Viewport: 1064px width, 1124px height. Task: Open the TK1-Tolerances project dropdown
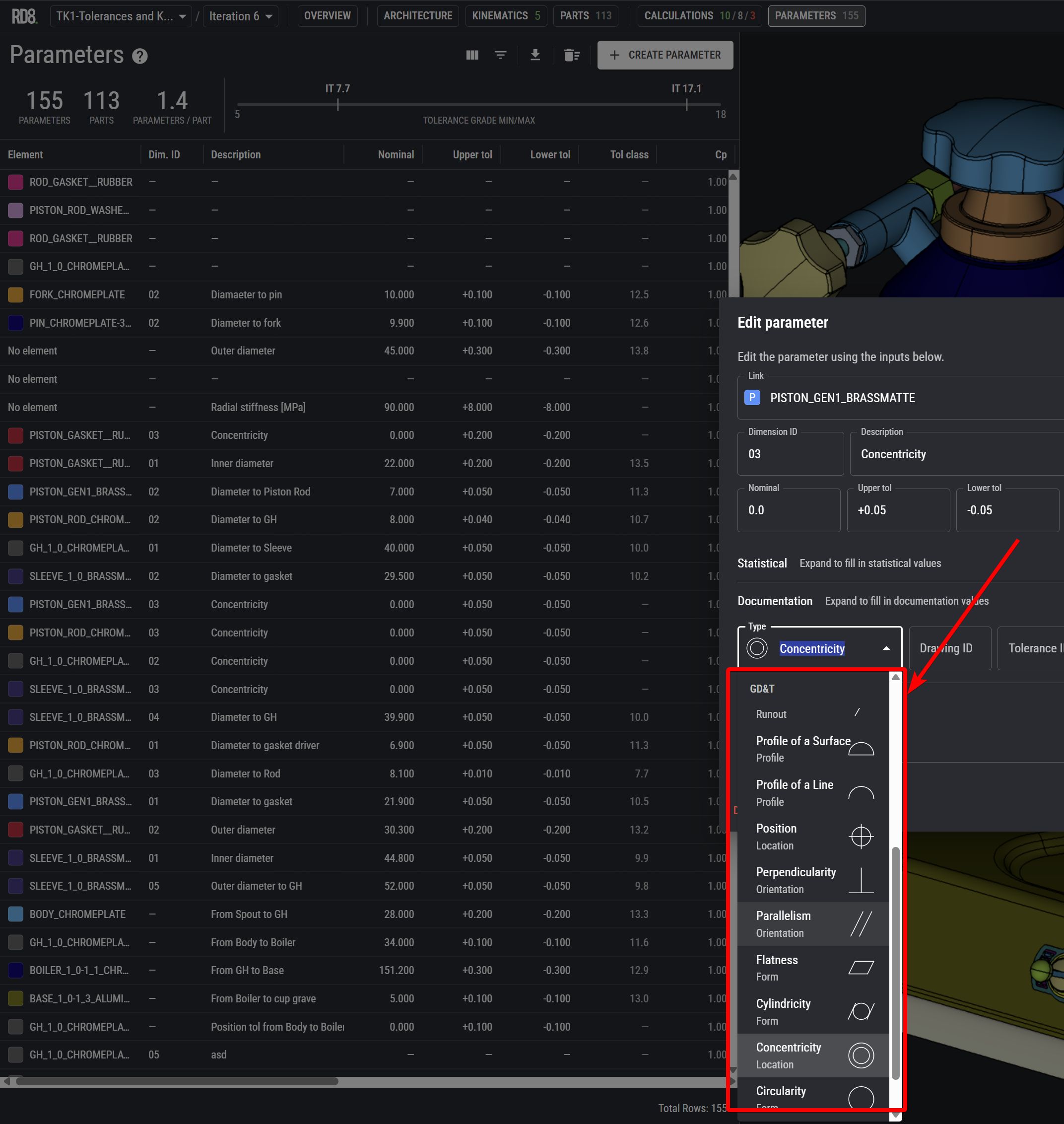pyautogui.click(x=120, y=16)
